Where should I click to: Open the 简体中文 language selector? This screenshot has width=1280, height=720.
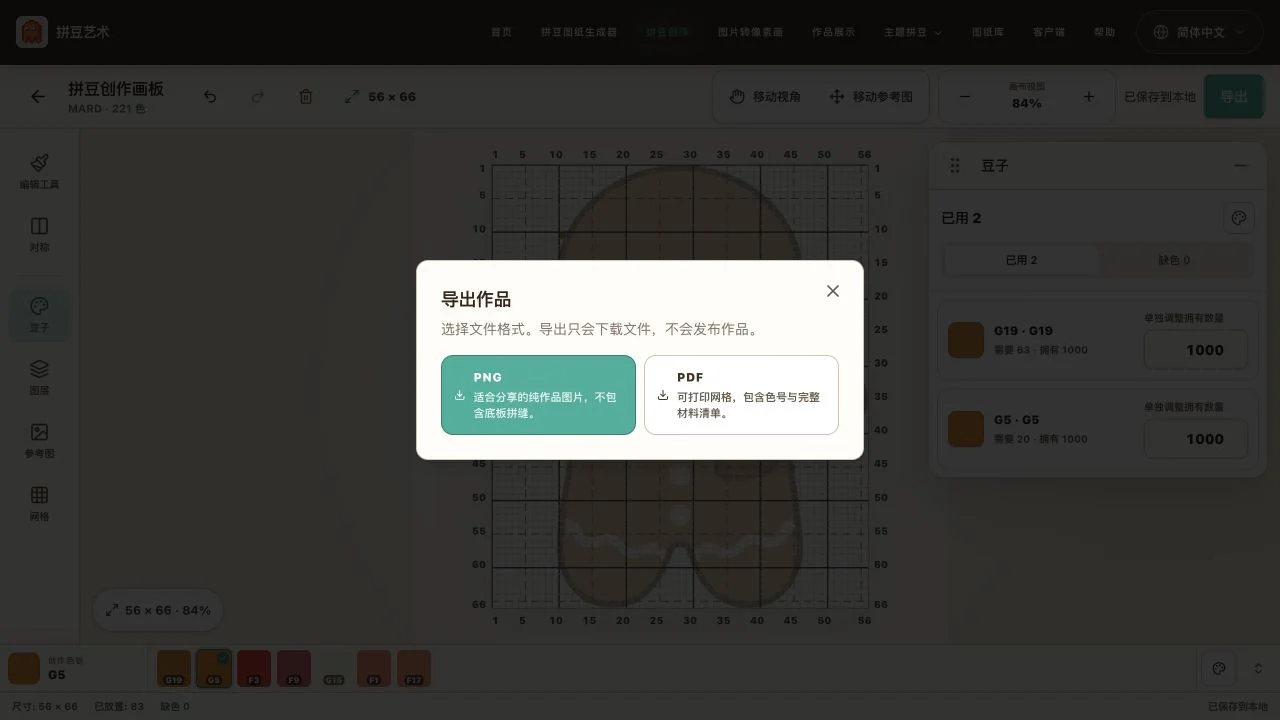tap(1199, 32)
